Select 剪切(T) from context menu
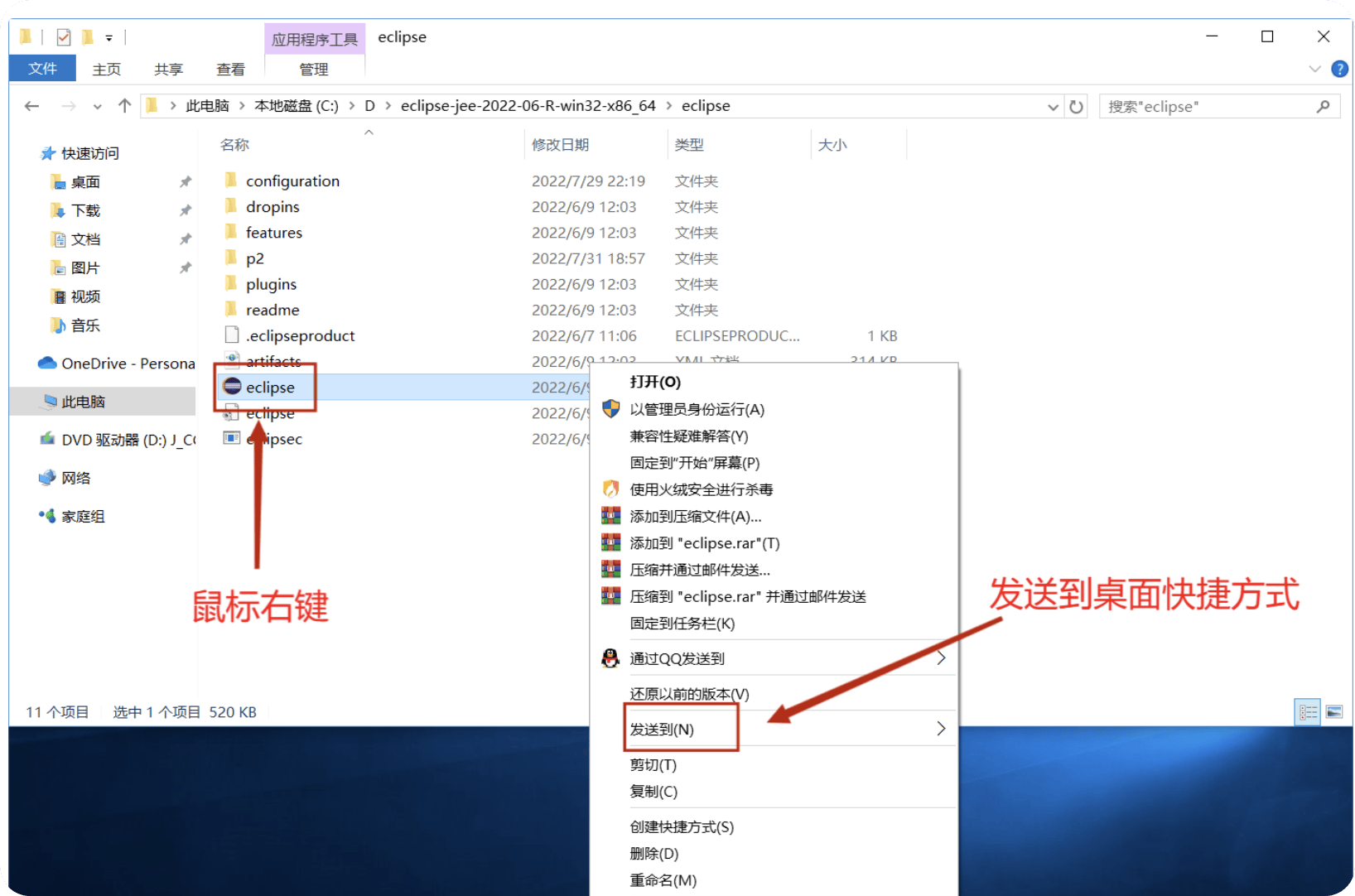 774,764
